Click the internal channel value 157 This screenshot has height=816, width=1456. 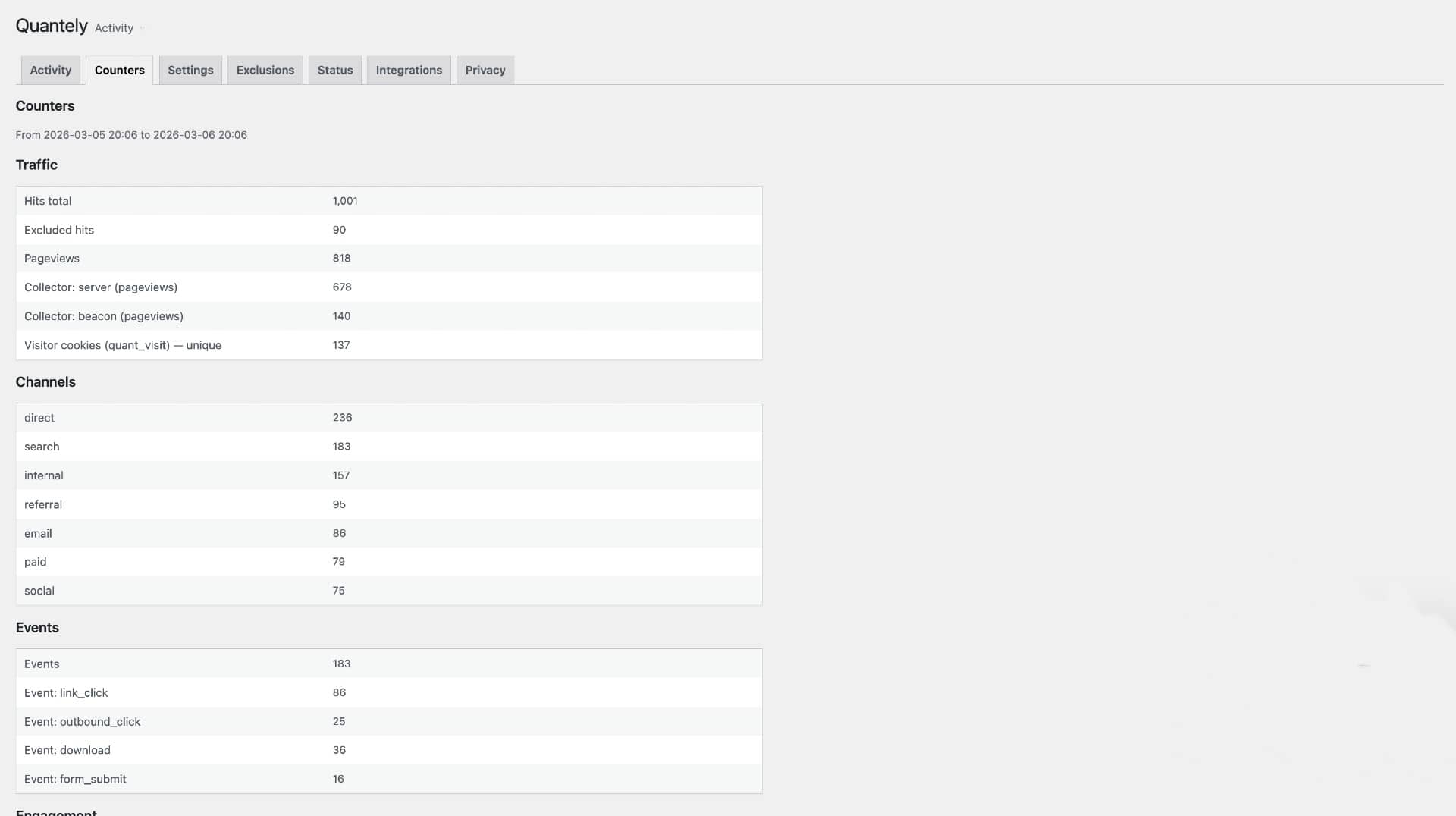tap(341, 475)
